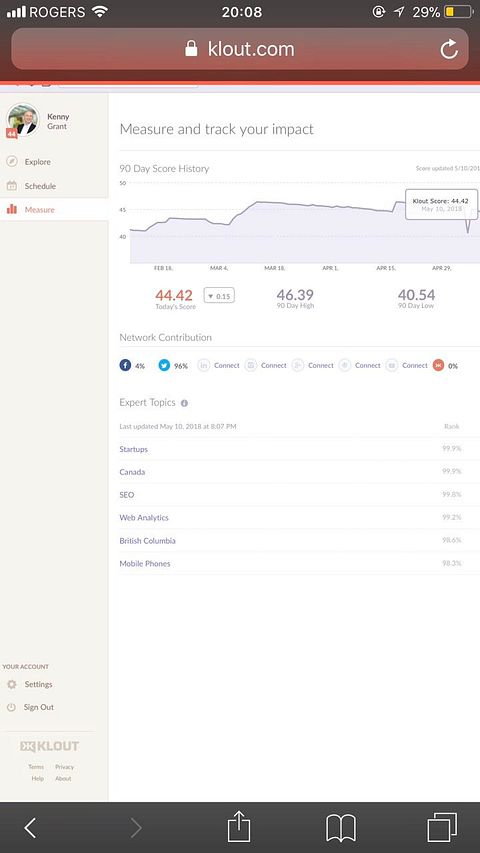This screenshot has width=480, height=853.
Task: Click the Connect link beside LinkedIn icon
Action: tap(227, 366)
